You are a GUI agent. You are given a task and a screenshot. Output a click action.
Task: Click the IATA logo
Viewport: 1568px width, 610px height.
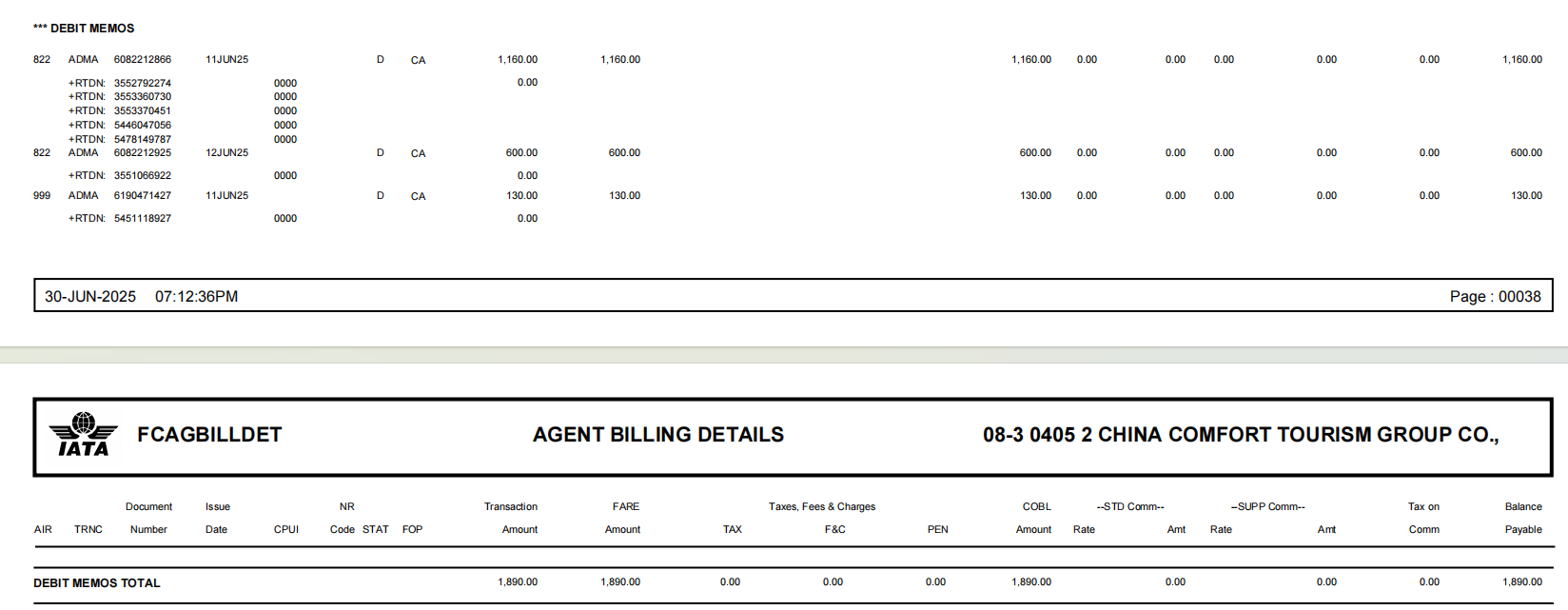84,436
